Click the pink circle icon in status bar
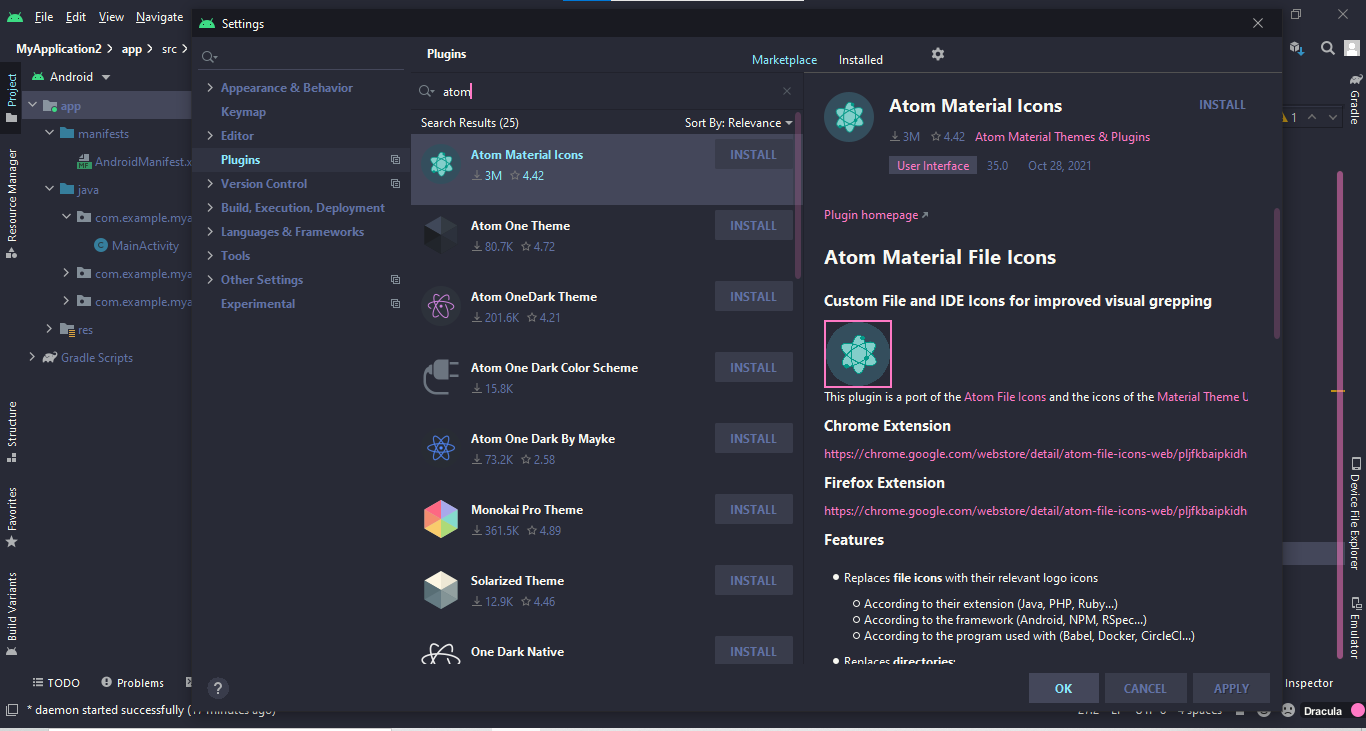Image resolution: width=1366 pixels, height=731 pixels. click(x=1357, y=711)
